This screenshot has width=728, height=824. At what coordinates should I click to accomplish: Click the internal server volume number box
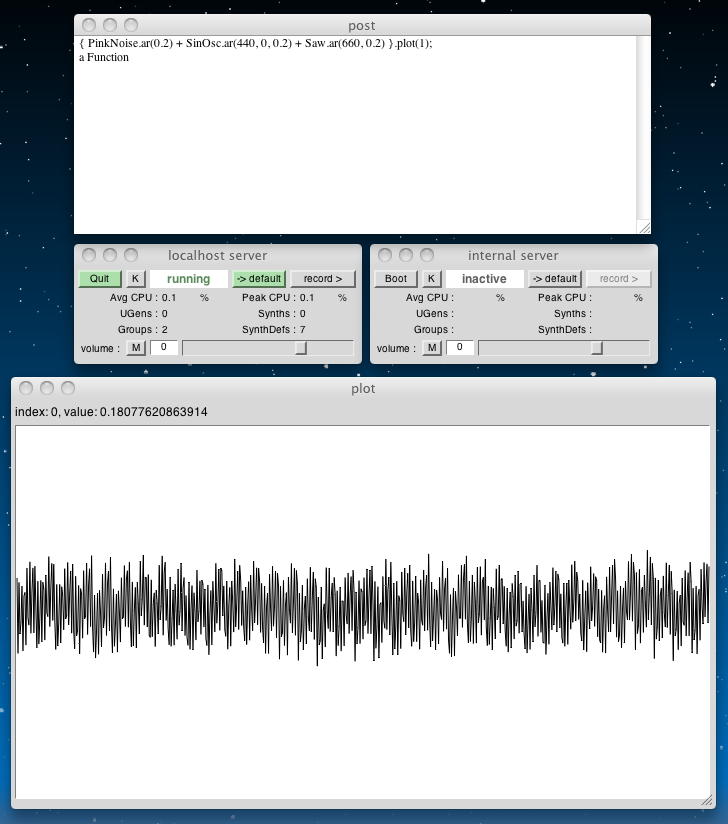460,347
